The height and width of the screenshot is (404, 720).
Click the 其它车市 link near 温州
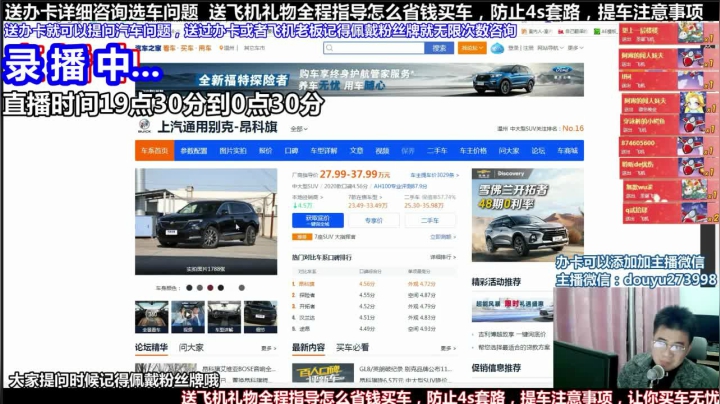pos(254,48)
